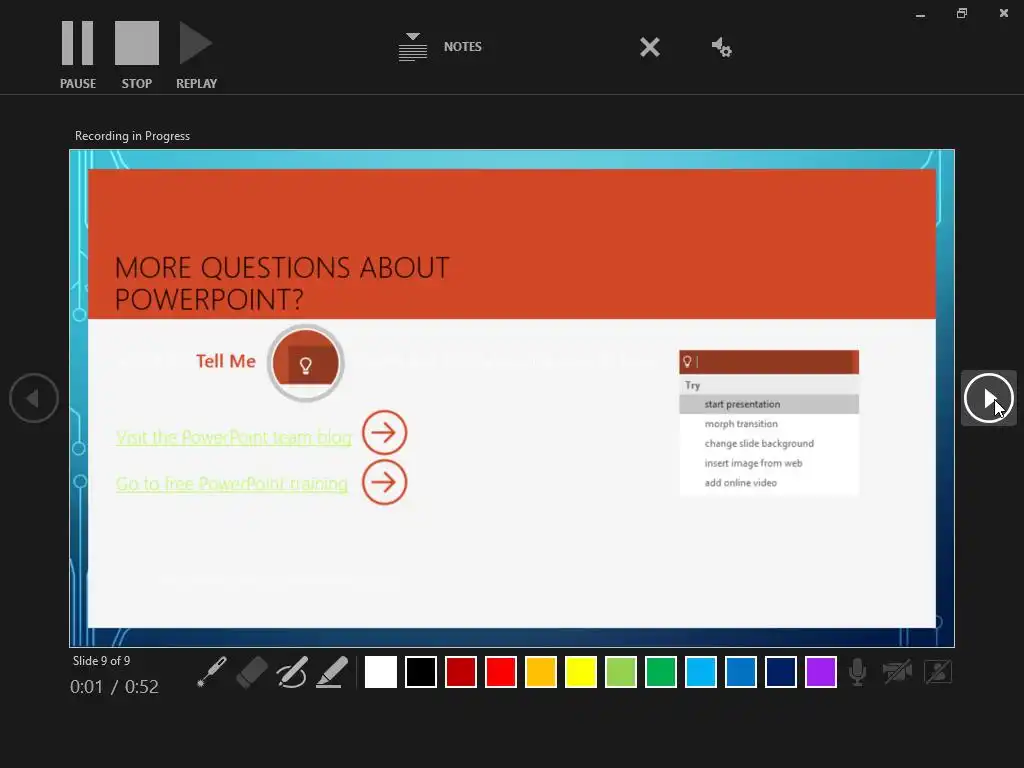Choose the bright red ink color
This screenshot has width=1024, height=768.
click(501, 672)
